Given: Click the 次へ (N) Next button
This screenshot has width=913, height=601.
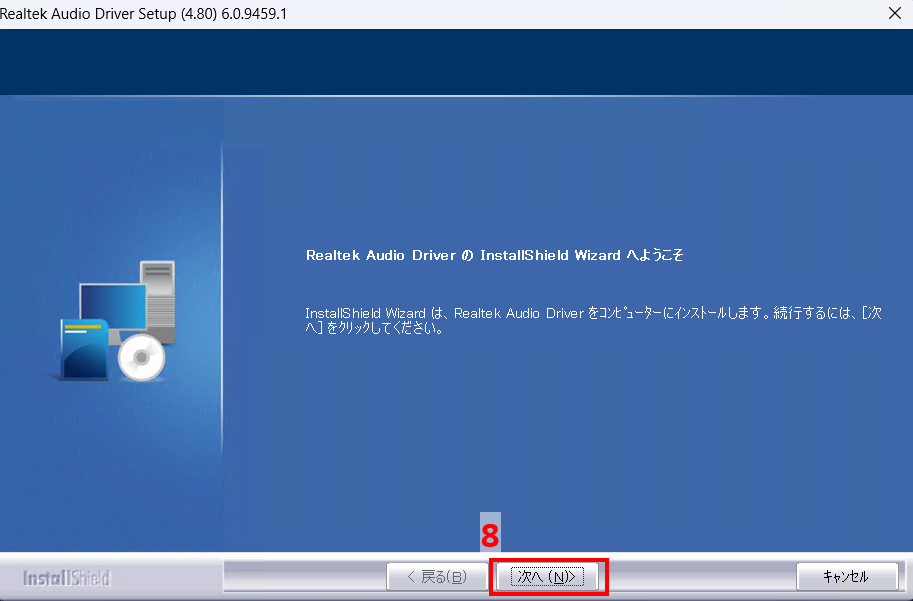Looking at the screenshot, I should (x=548, y=577).
